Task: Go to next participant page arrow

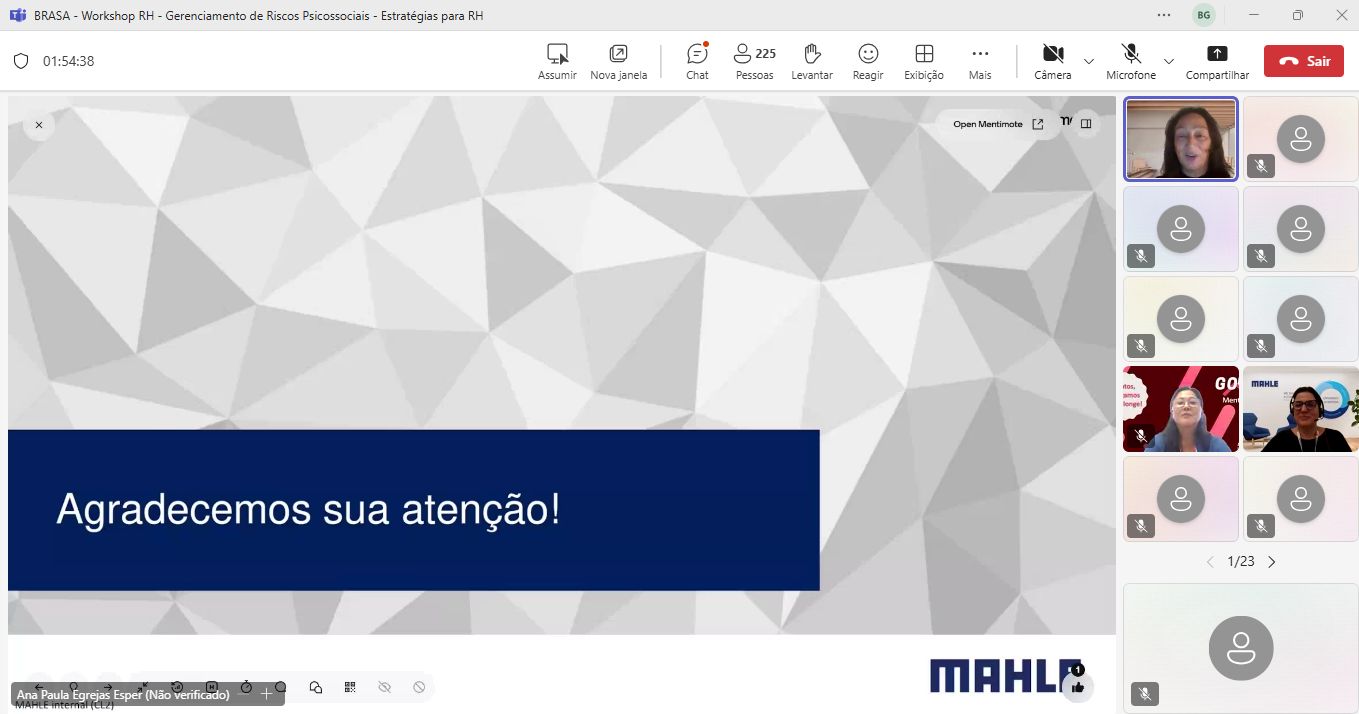Action: pos(1272,562)
